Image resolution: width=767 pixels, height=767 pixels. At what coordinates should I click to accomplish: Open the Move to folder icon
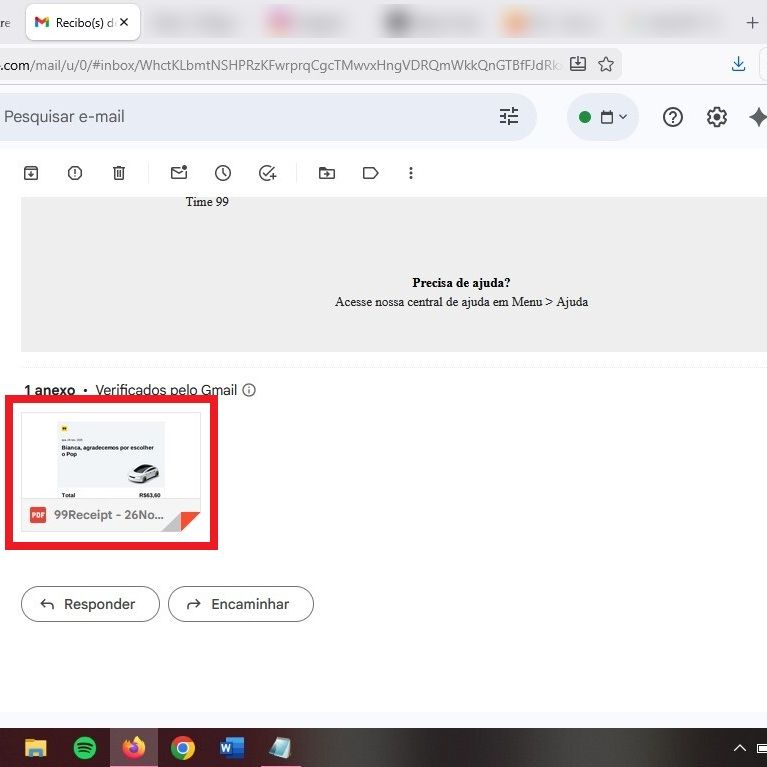click(327, 173)
